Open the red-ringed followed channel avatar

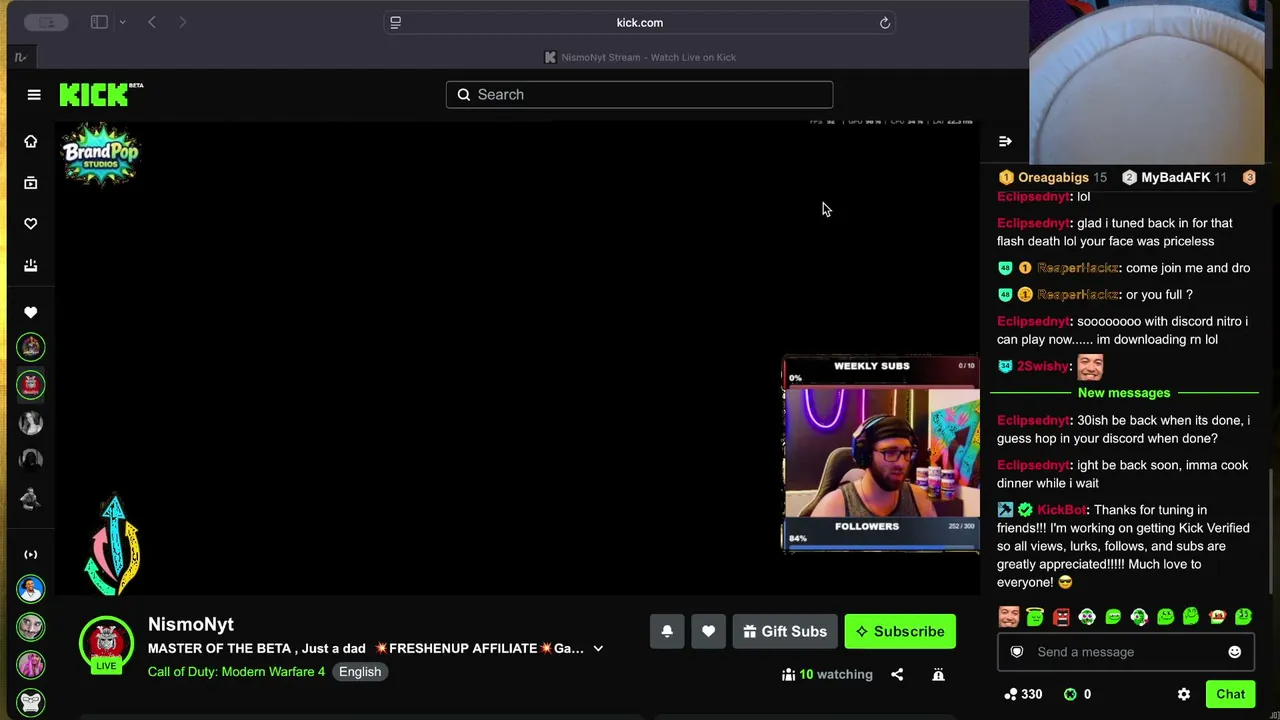point(31,385)
